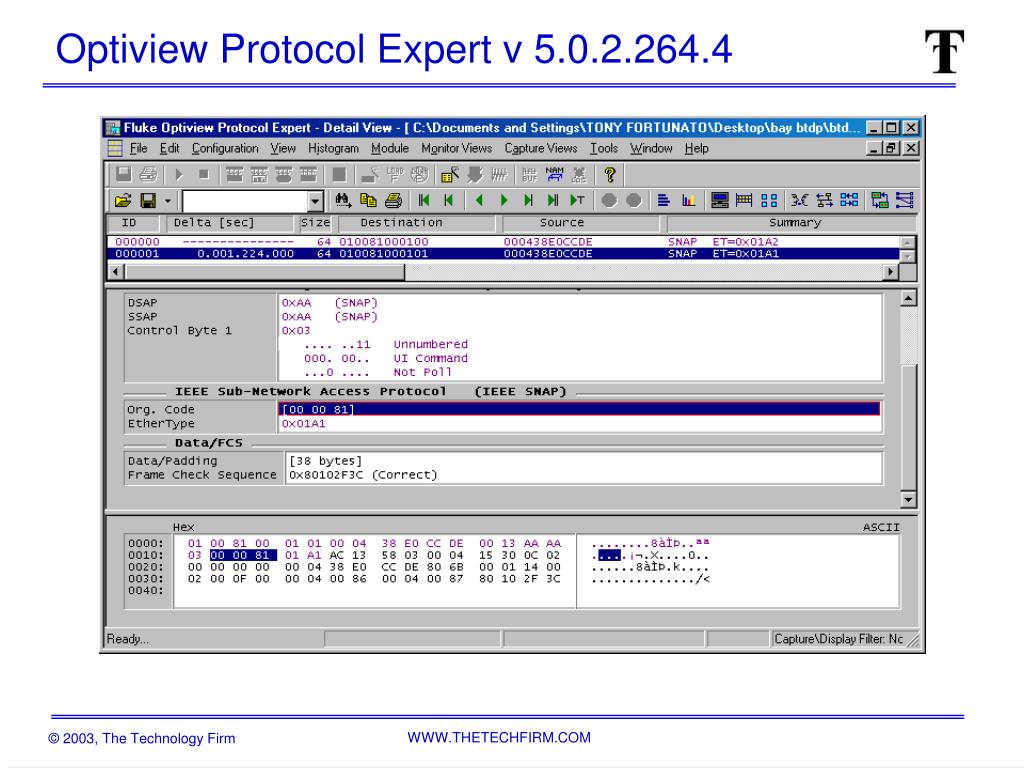Click the green boxes swap arrows icon
The height and width of the screenshot is (768, 1024).
click(880, 200)
